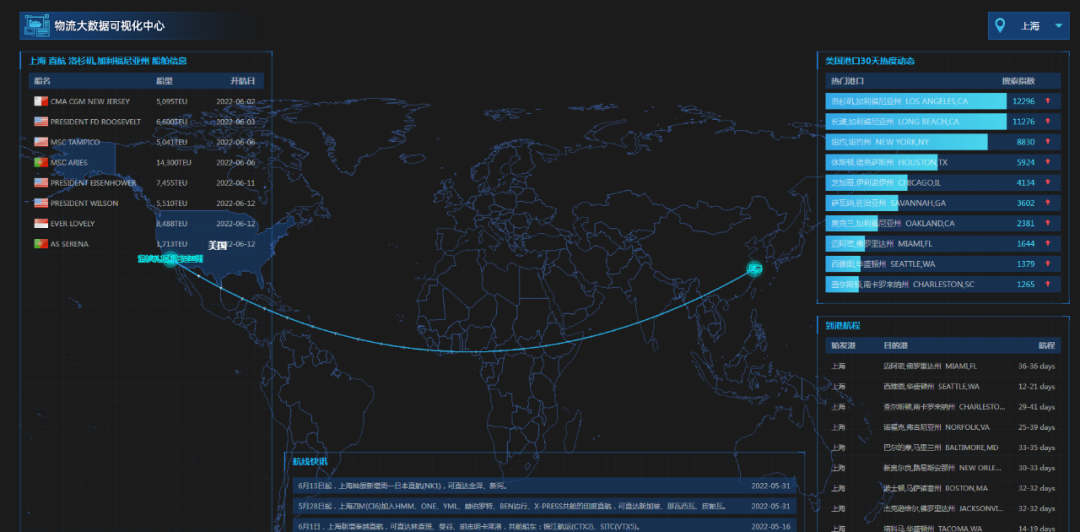Screen dimensions: 1080x532
Task: Click the flag icon for EVER LOVELY
Action: click(40, 224)
